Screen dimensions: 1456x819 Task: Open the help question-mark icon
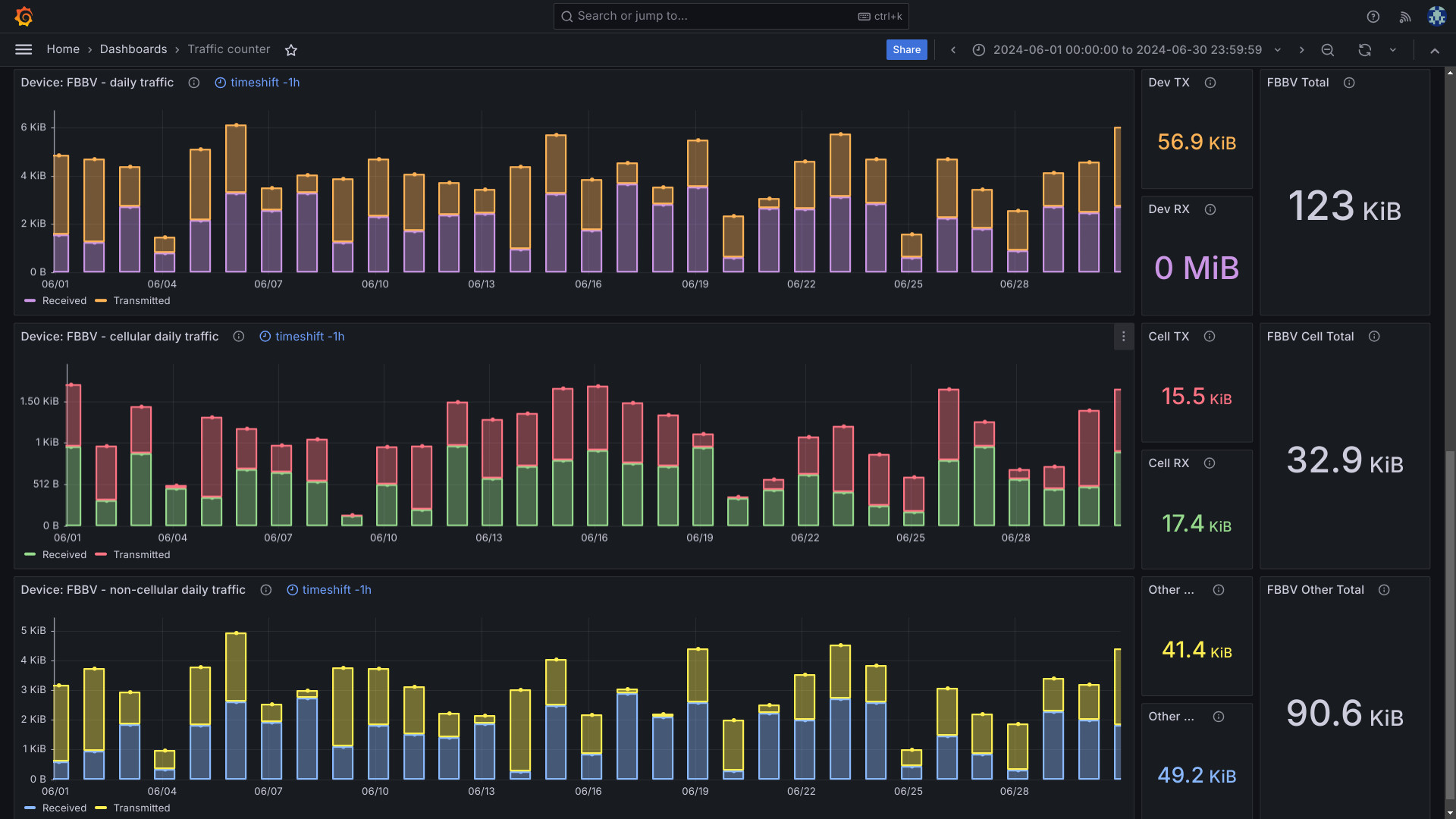(x=1373, y=17)
